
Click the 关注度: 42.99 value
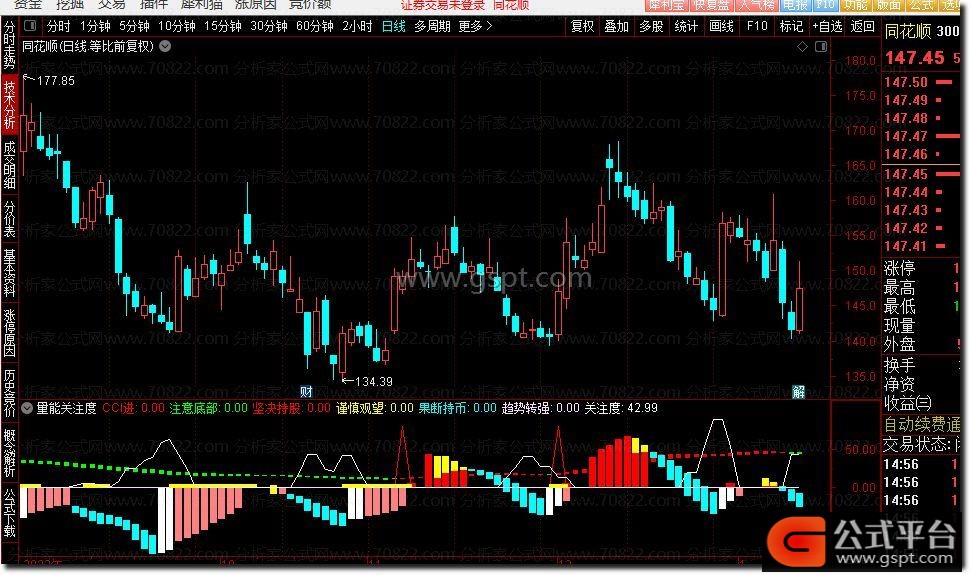[x=621, y=408]
